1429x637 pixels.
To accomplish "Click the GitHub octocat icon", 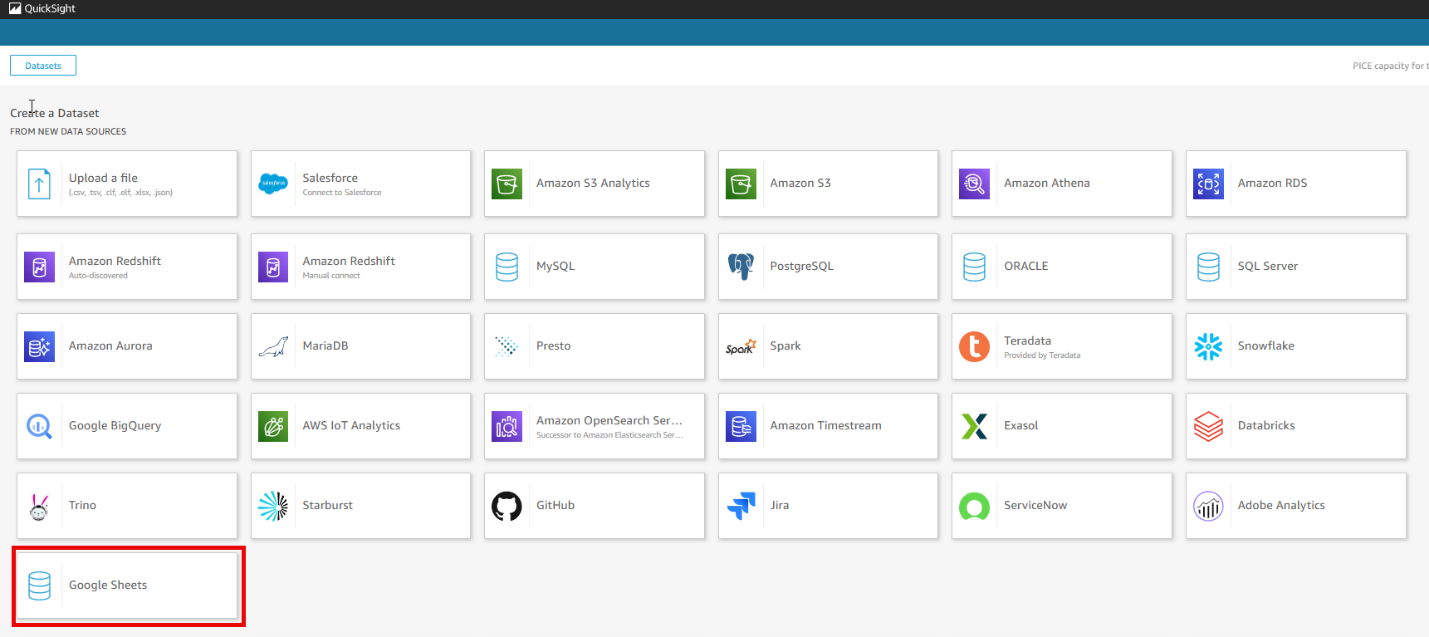I will [507, 506].
